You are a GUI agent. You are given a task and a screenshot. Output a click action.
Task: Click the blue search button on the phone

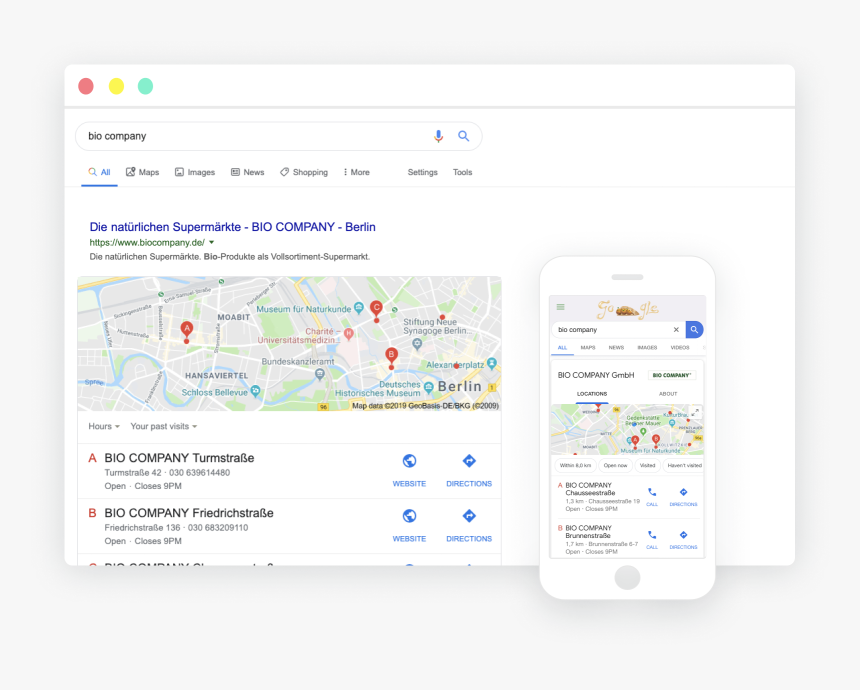tap(694, 330)
